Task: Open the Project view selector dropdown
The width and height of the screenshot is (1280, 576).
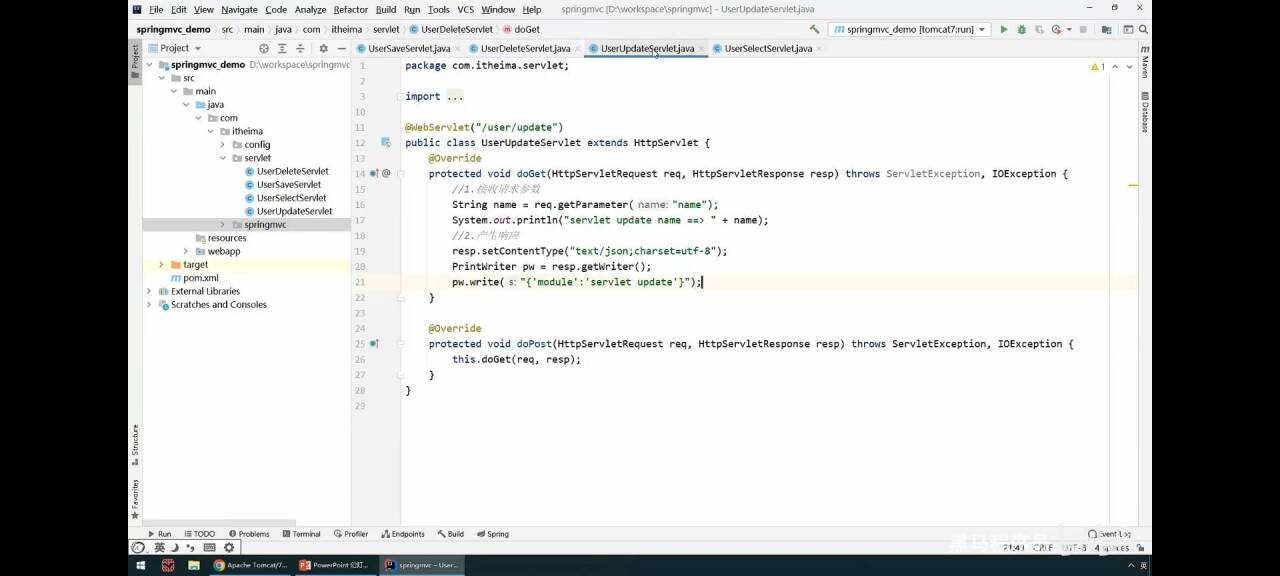Action: [174, 48]
